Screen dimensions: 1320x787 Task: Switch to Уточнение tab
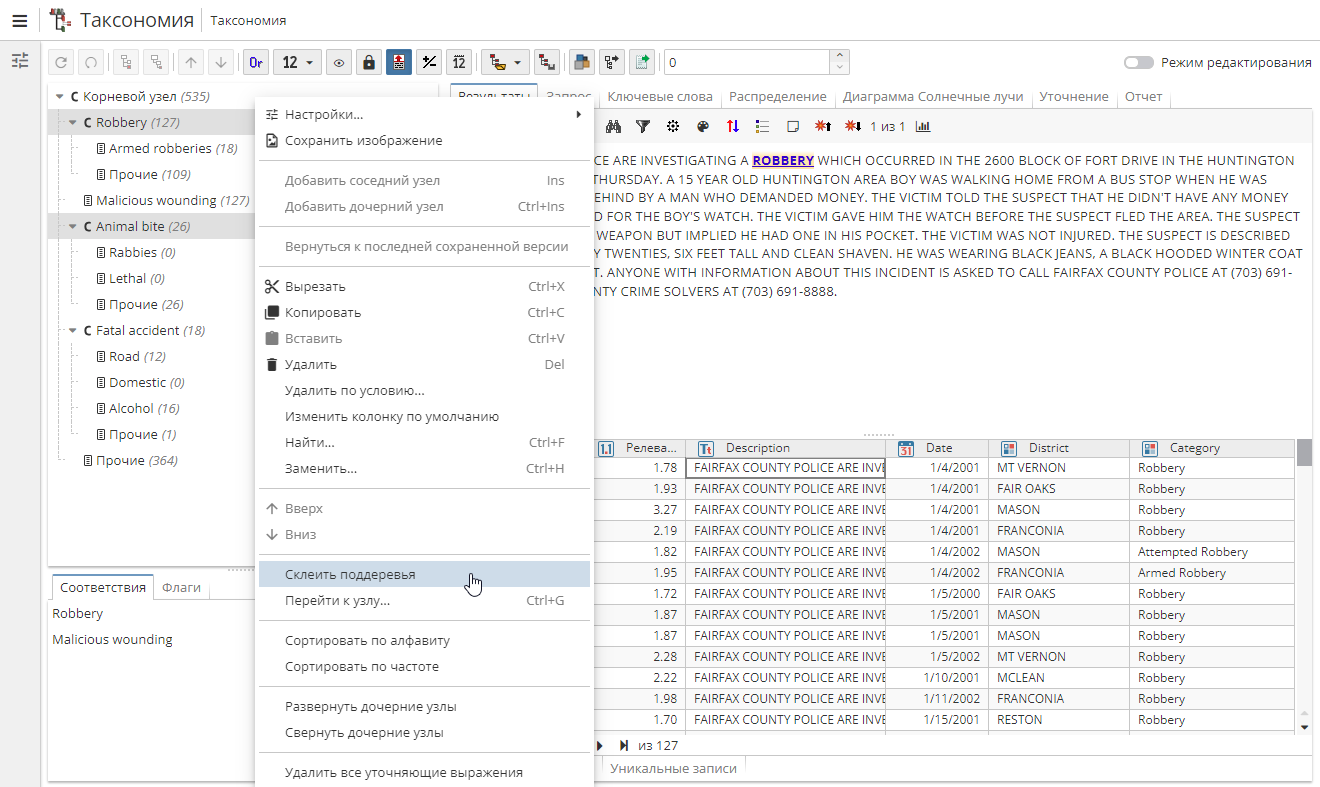[1074, 97]
